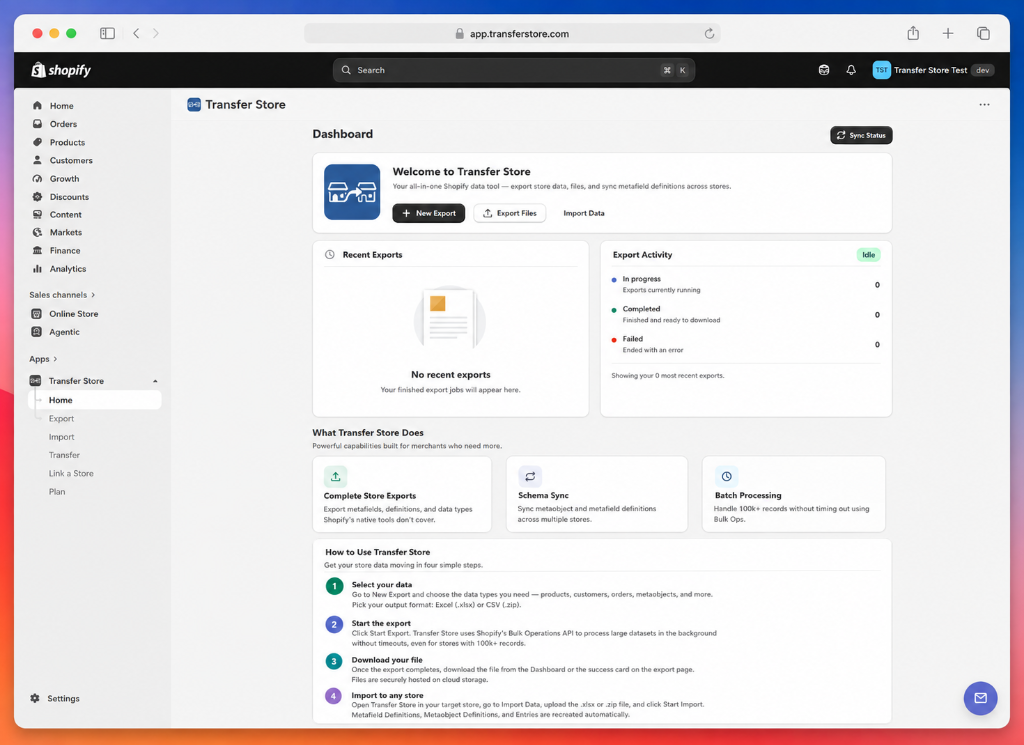
Task: Click the Transfer Store welcome logo image
Action: click(x=352, y=192)
